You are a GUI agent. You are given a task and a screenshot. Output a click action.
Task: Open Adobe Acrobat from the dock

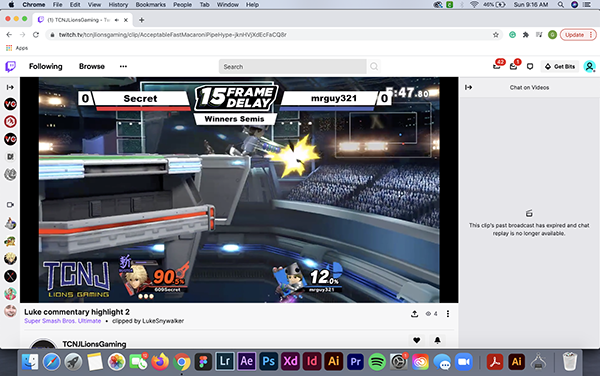[x=494, y=361]
